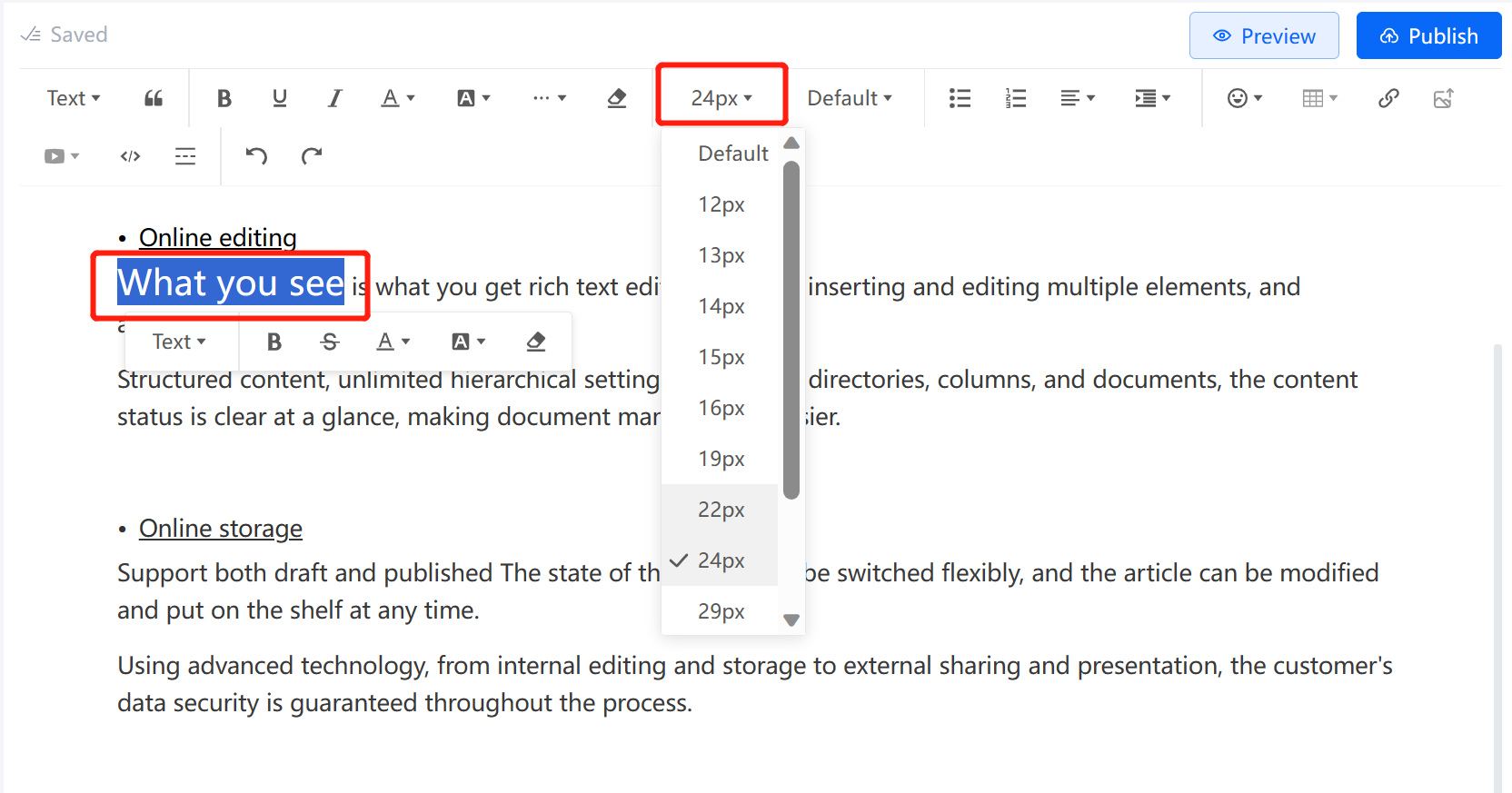Screen dimensions: 1512x793
Task: Open the indent options dropdown
Action: 1153,98
